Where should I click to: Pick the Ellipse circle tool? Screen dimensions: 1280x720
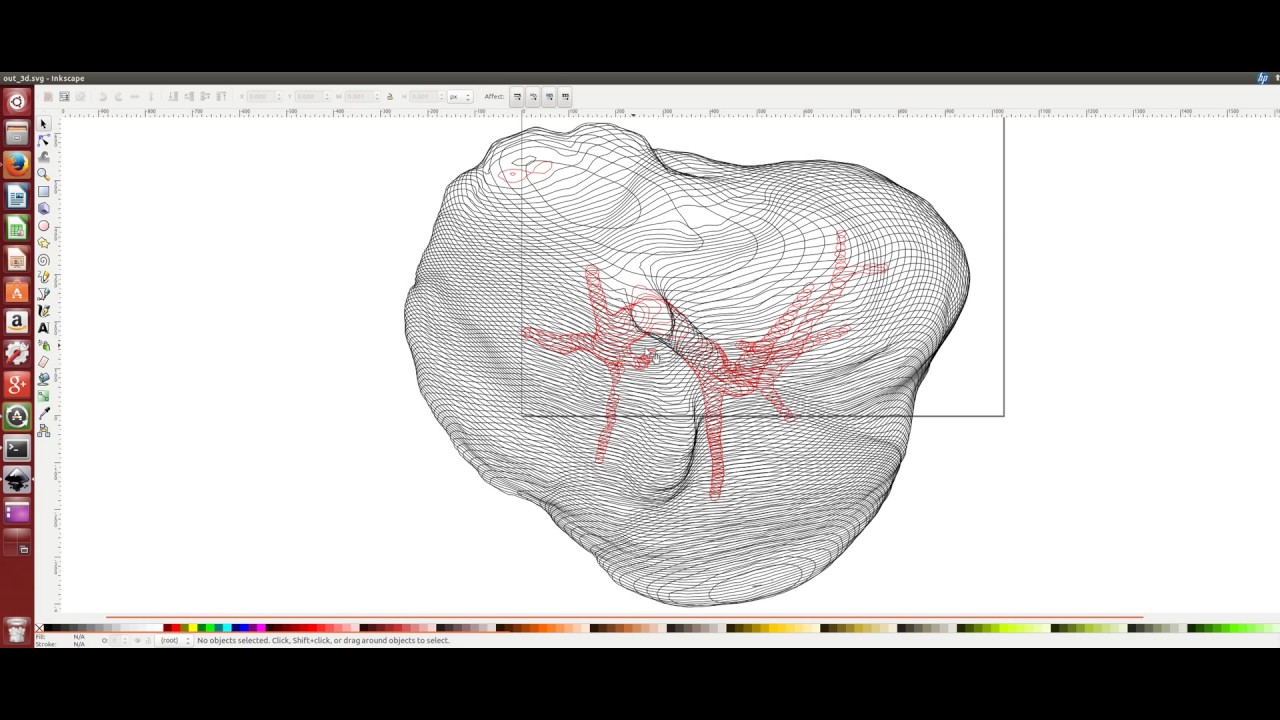pos(43,226)
